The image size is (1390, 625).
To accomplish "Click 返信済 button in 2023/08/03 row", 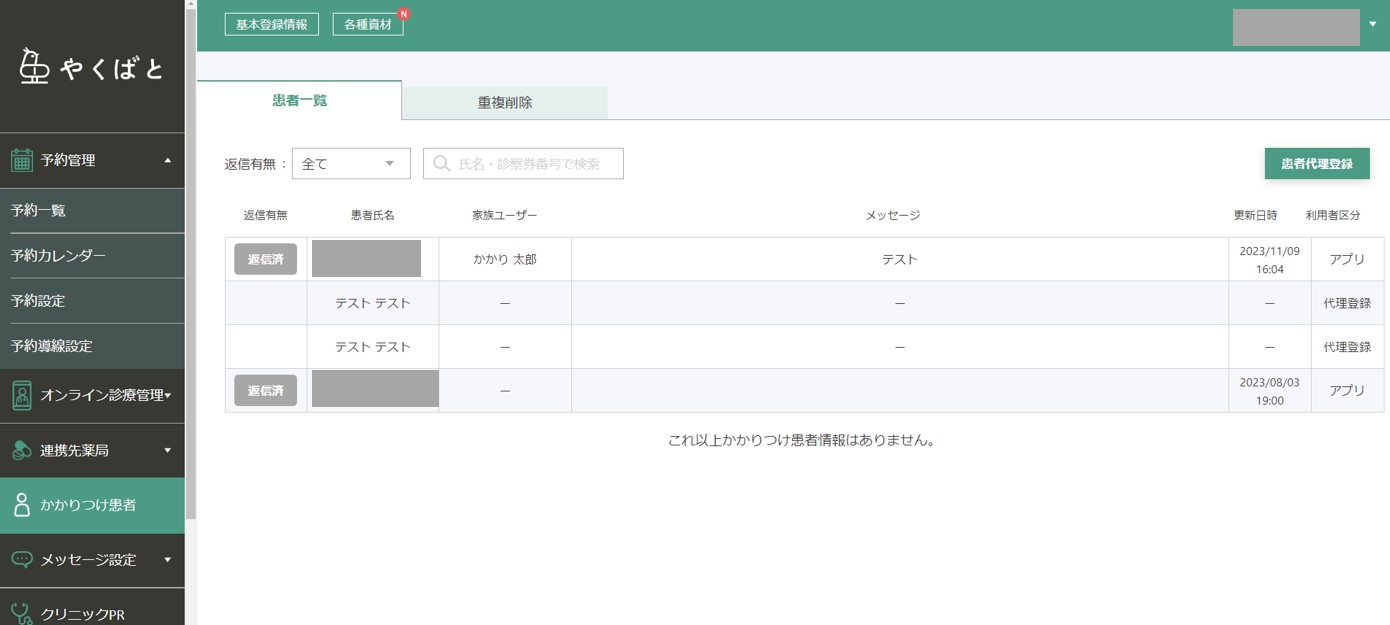I will tap(266, 391).
